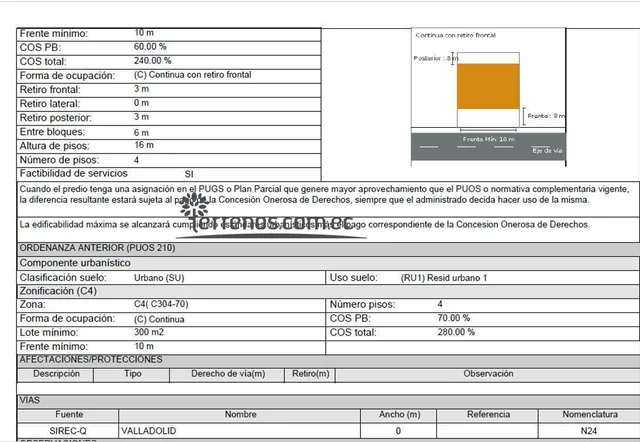The image size is (640, 442).
Task: Click the 'Continua con retiro frontal' diagram title
Action: click(456, 36)
